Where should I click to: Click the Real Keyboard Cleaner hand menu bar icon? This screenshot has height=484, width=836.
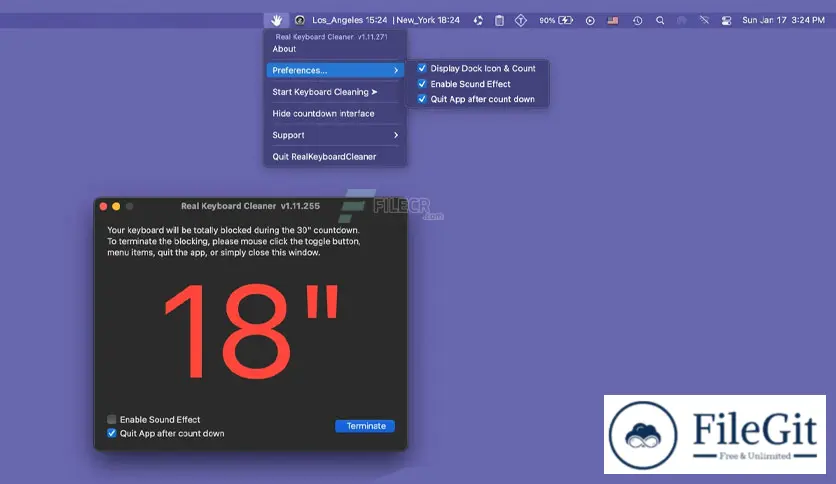[276, 20]
